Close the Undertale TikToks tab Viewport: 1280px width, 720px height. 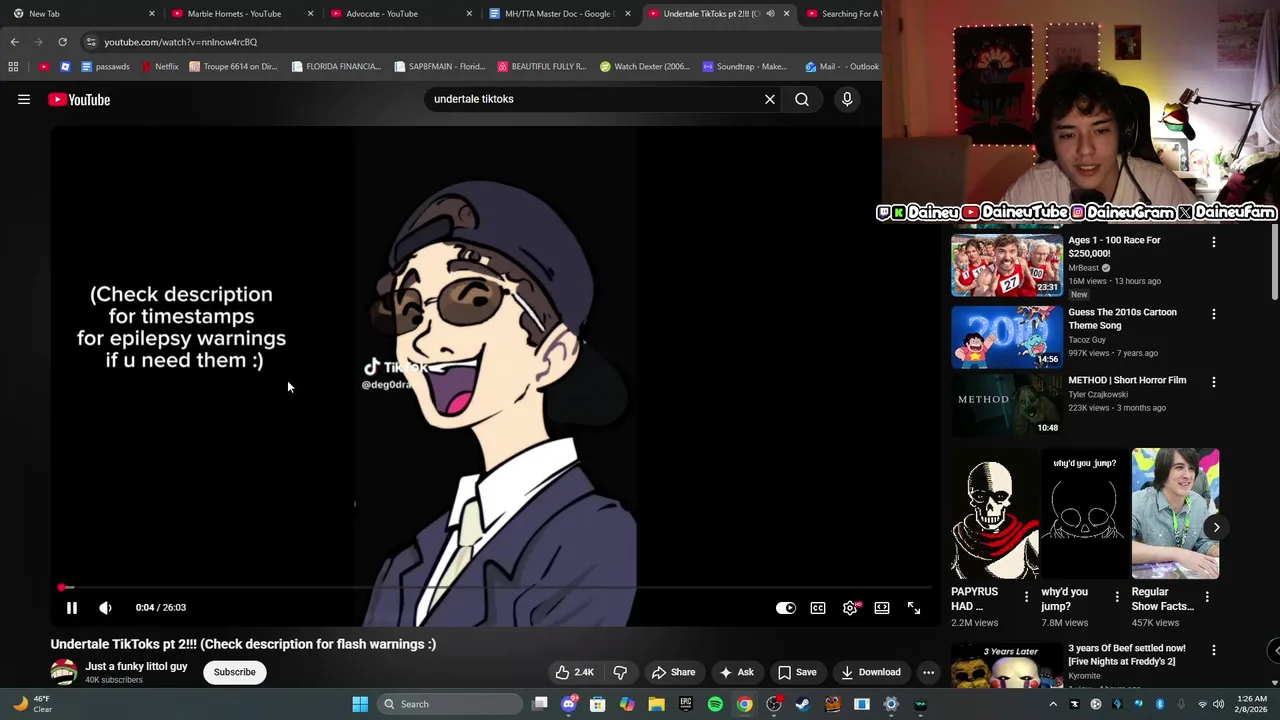pyautogui.click(x=786, y=14)
